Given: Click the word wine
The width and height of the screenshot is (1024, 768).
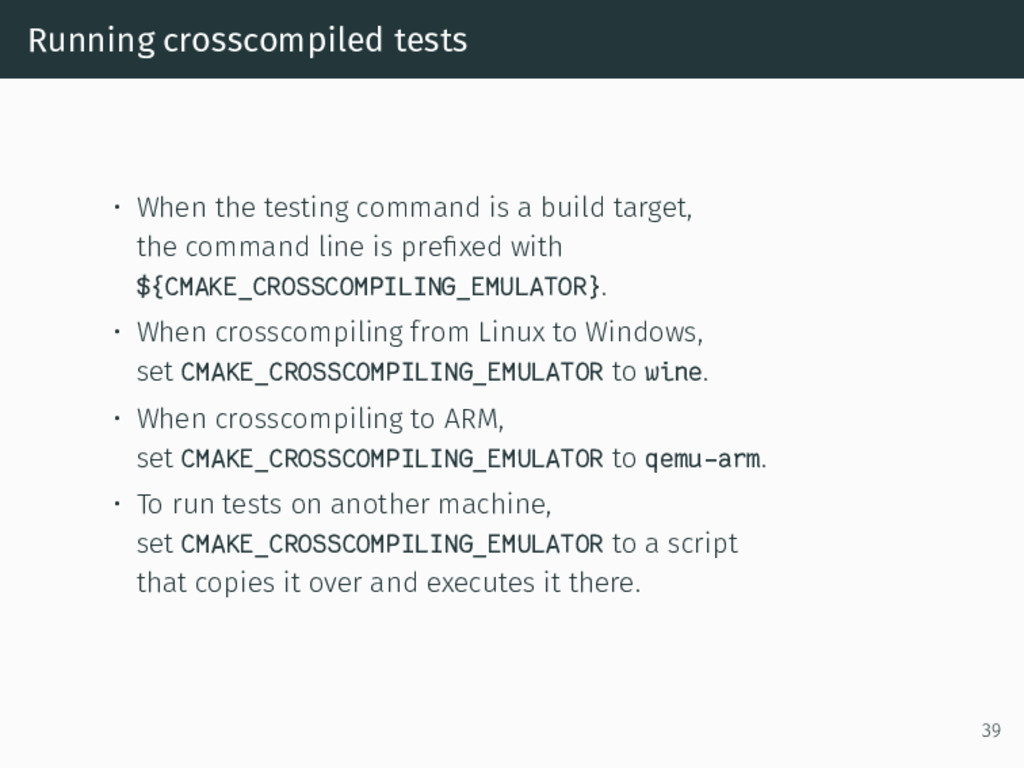Looking at the screenshot, I should [673, 372].
